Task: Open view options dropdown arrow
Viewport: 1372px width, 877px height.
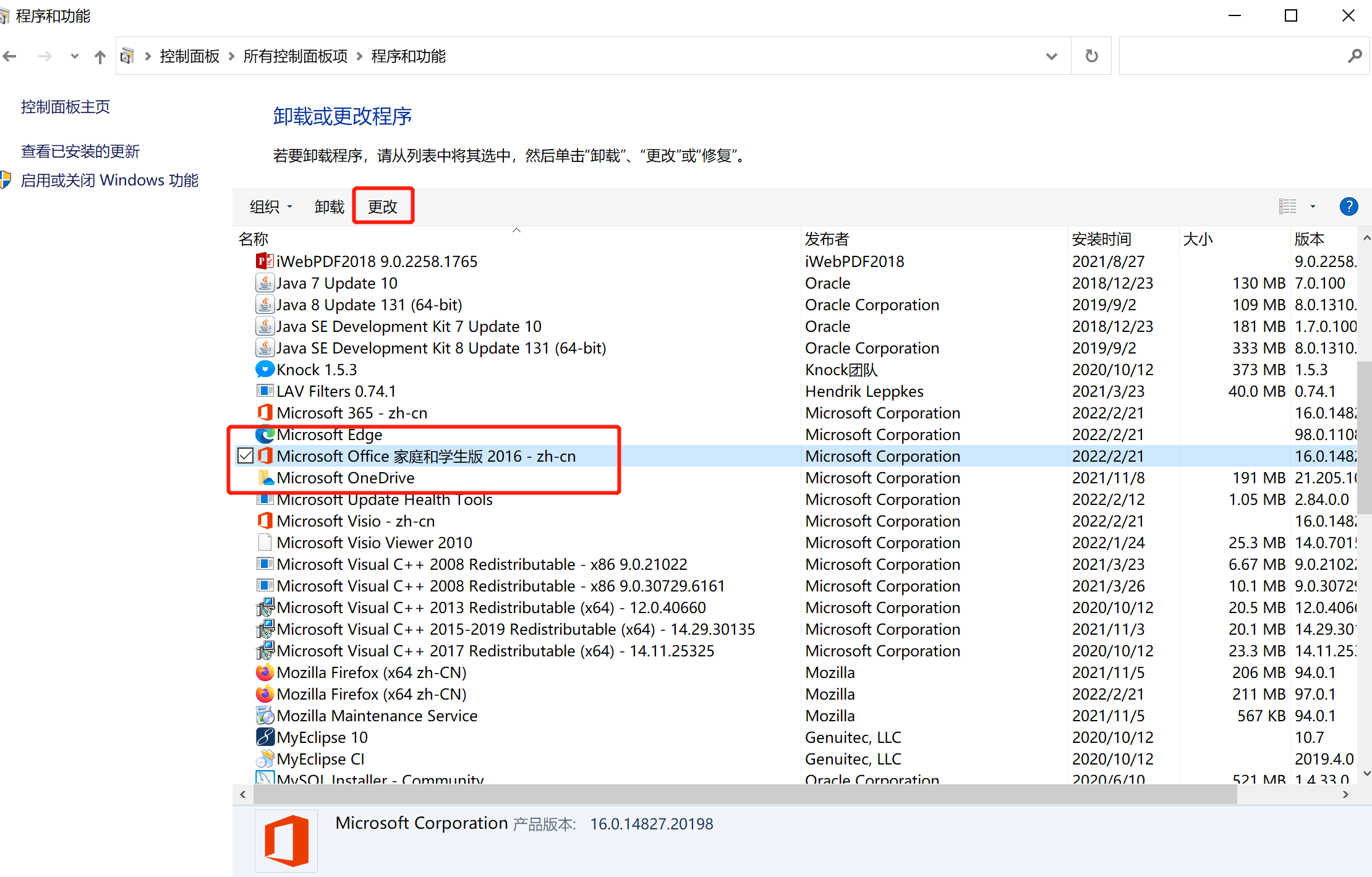Action: (x=1313, y=206)
